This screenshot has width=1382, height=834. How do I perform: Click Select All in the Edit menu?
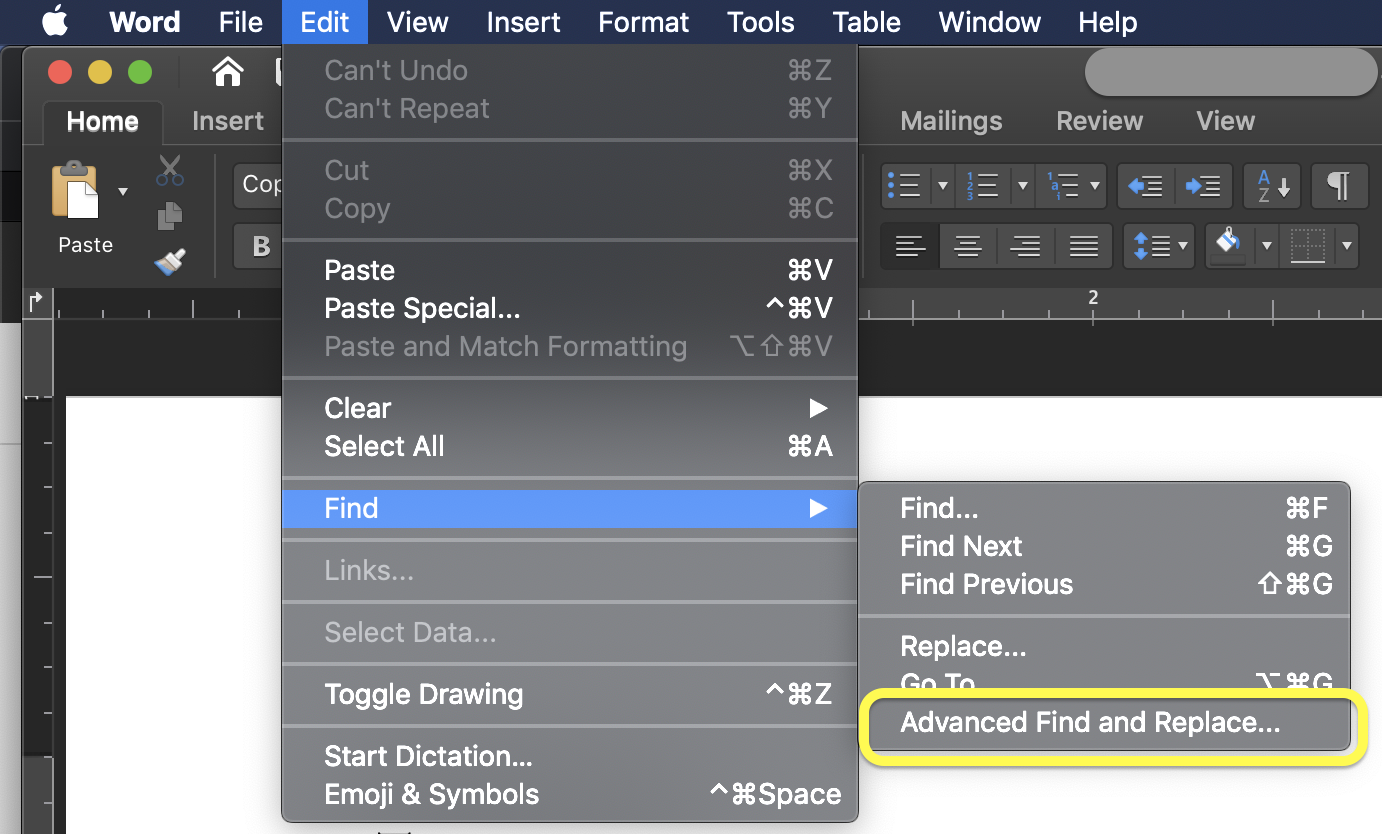tap(384, 446)
